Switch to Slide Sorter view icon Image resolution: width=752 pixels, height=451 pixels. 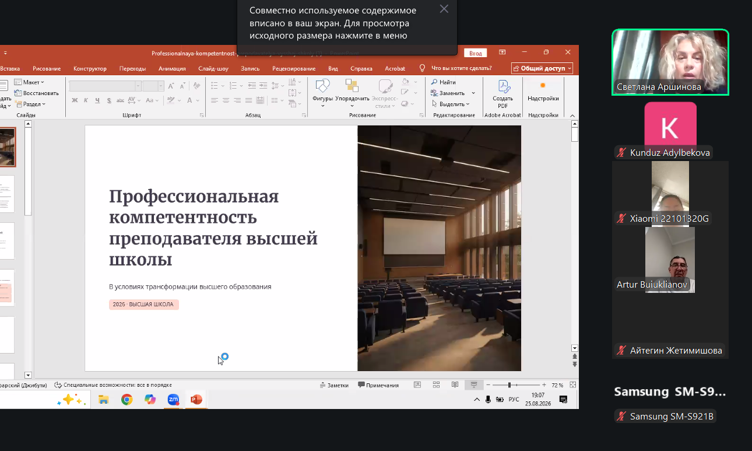click(x=436, y=385)
